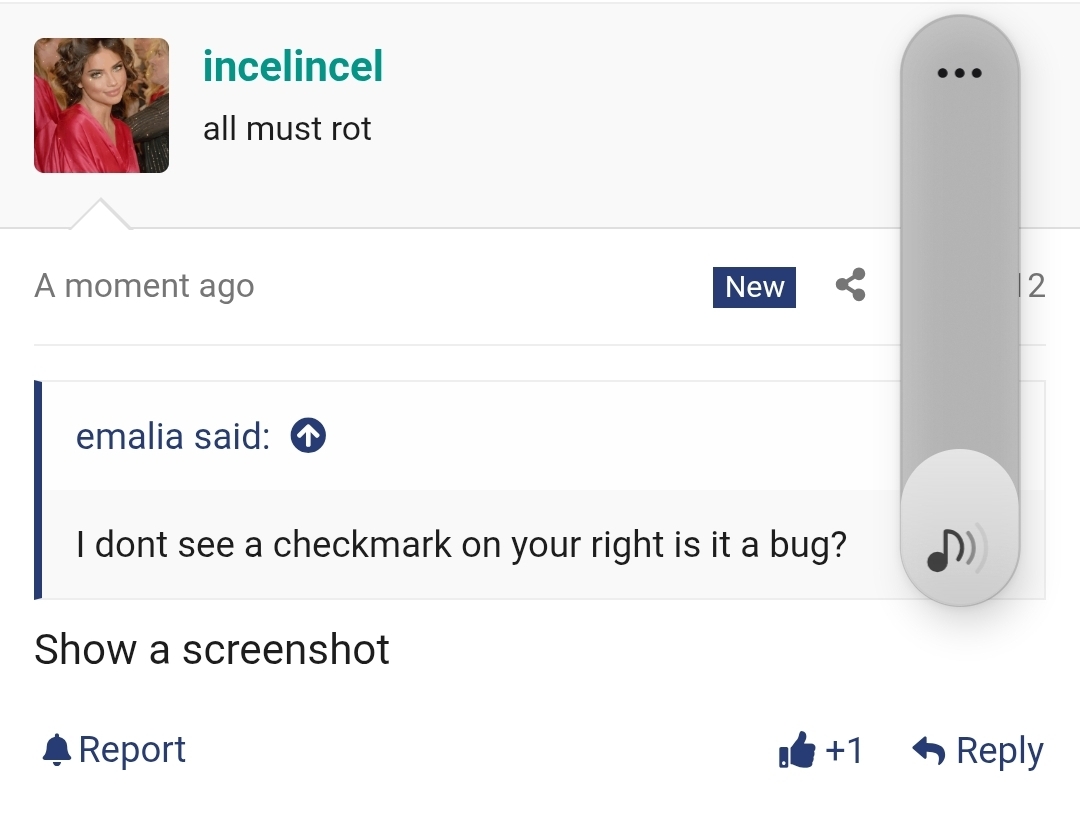1080x820 pixels.
Task: Open incelincel's profile avatar picture
Action: [x=101, y=105]
